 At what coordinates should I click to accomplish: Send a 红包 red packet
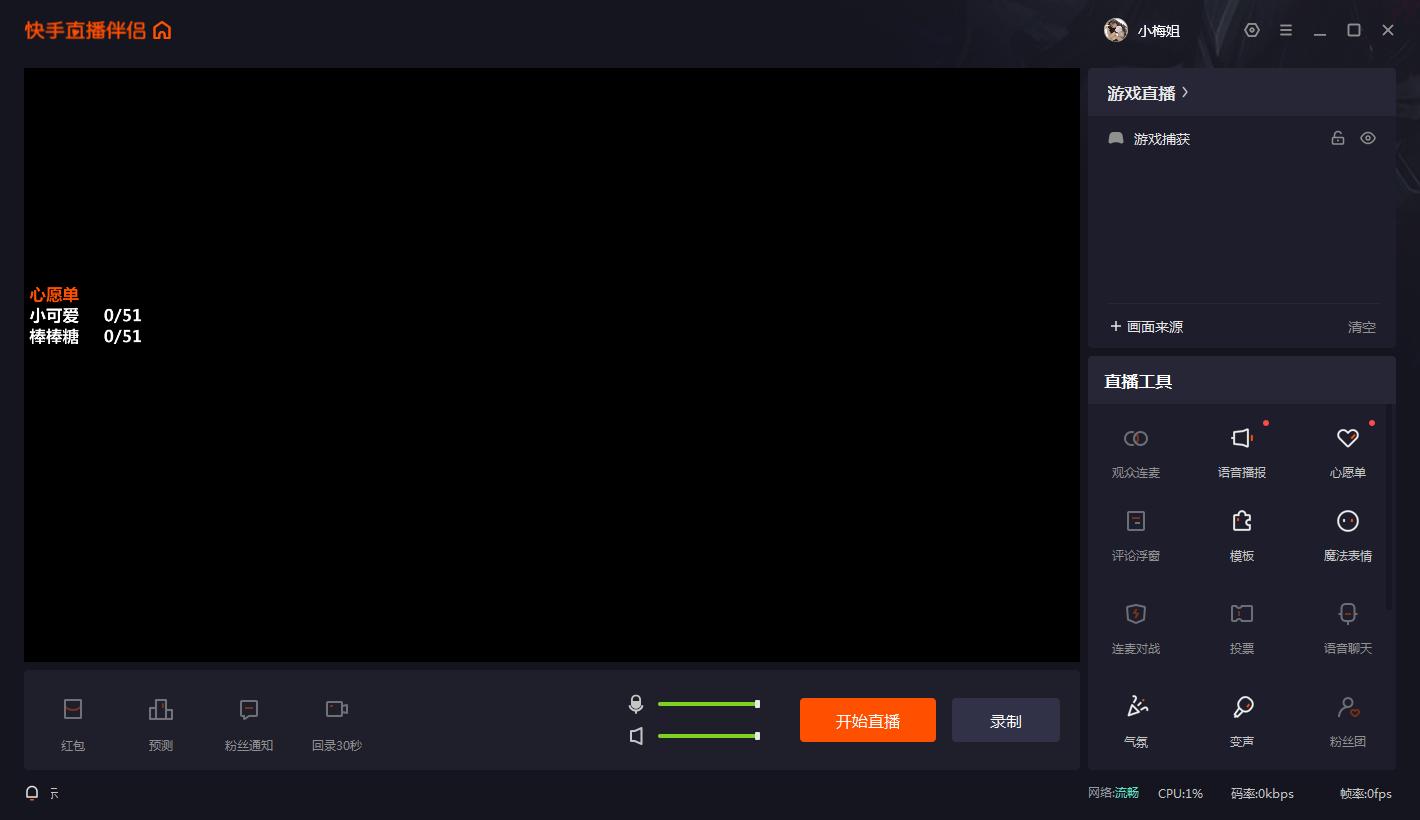click(x=73, y=724)
